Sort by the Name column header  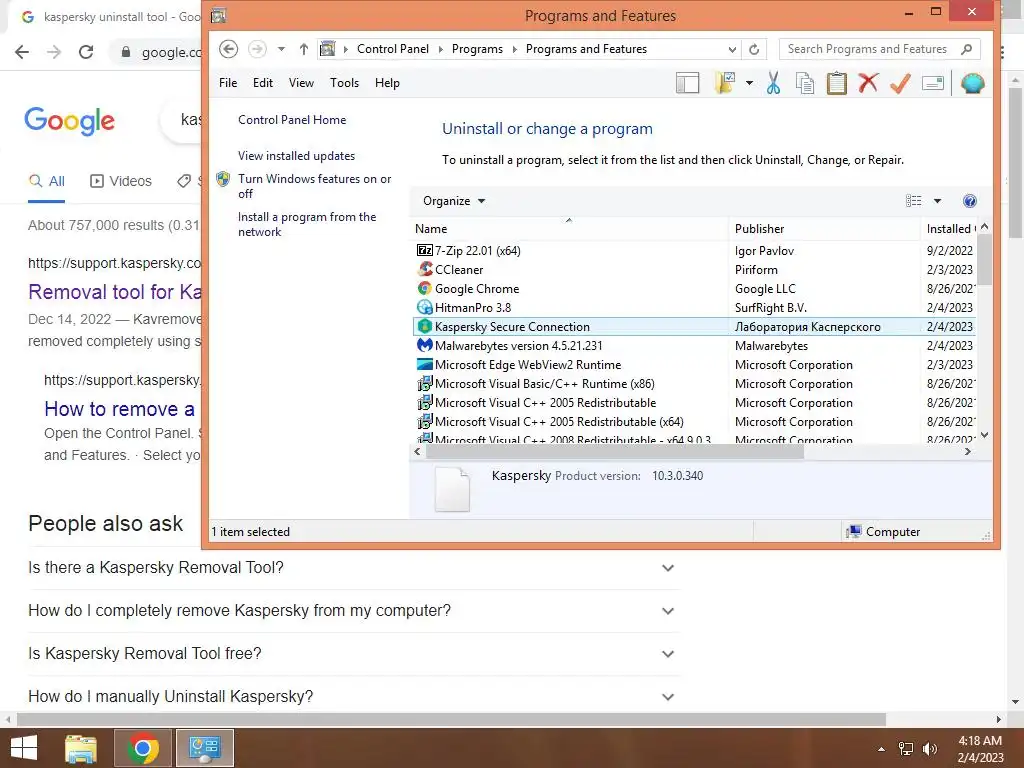pyautogui.click(x=568, y=229)
